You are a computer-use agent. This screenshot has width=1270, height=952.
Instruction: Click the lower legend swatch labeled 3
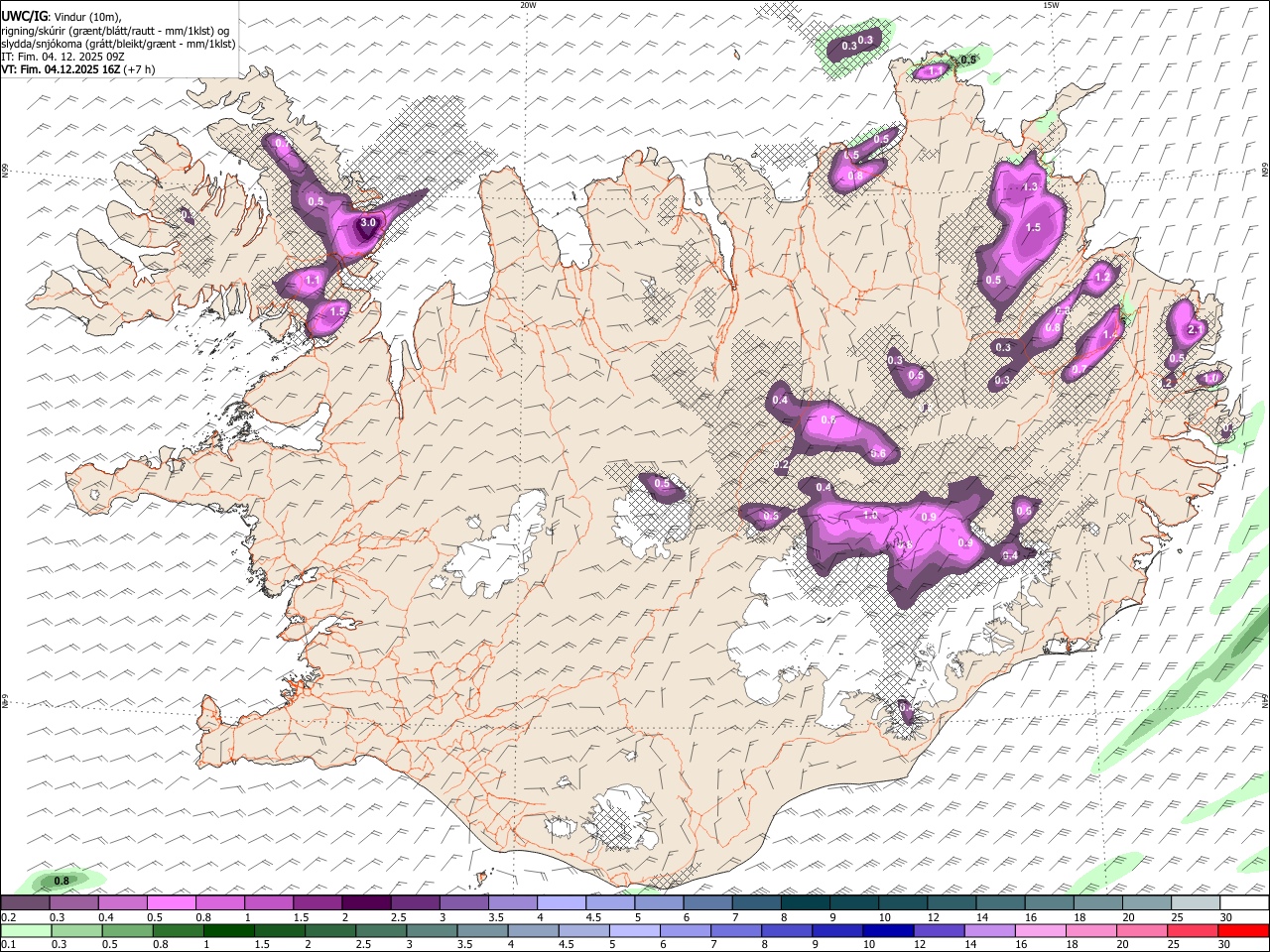coord(431,930)
